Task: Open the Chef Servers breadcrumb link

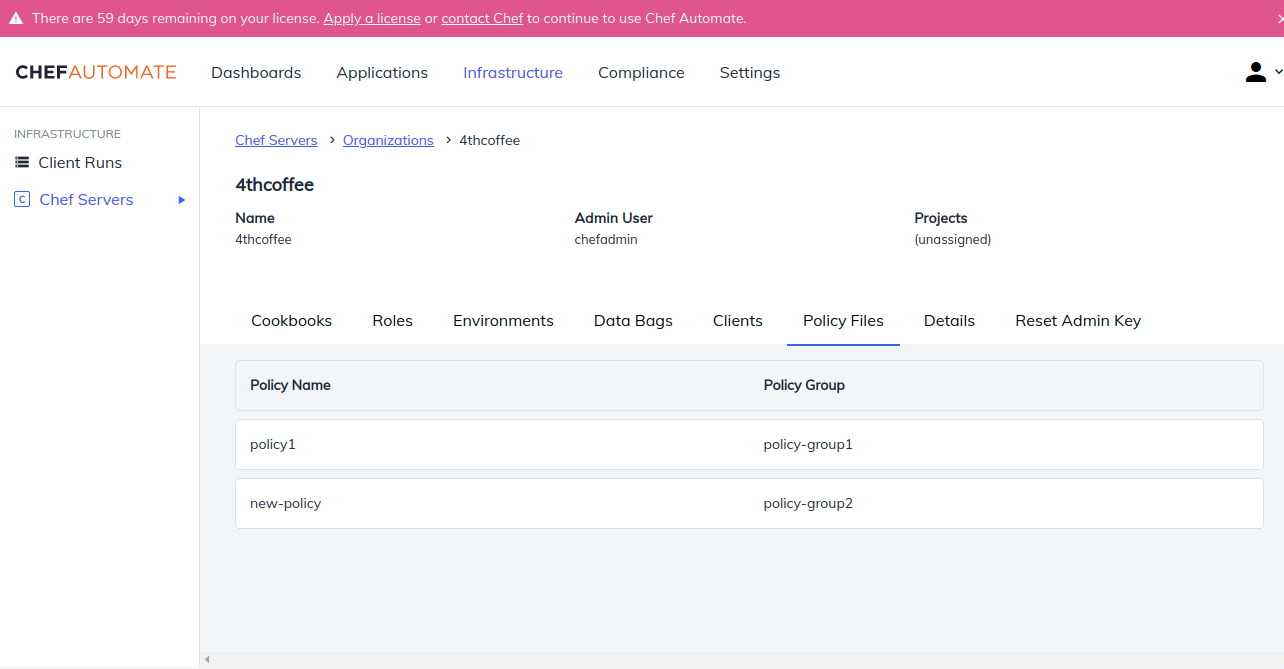Action: (x=276, y=140)
